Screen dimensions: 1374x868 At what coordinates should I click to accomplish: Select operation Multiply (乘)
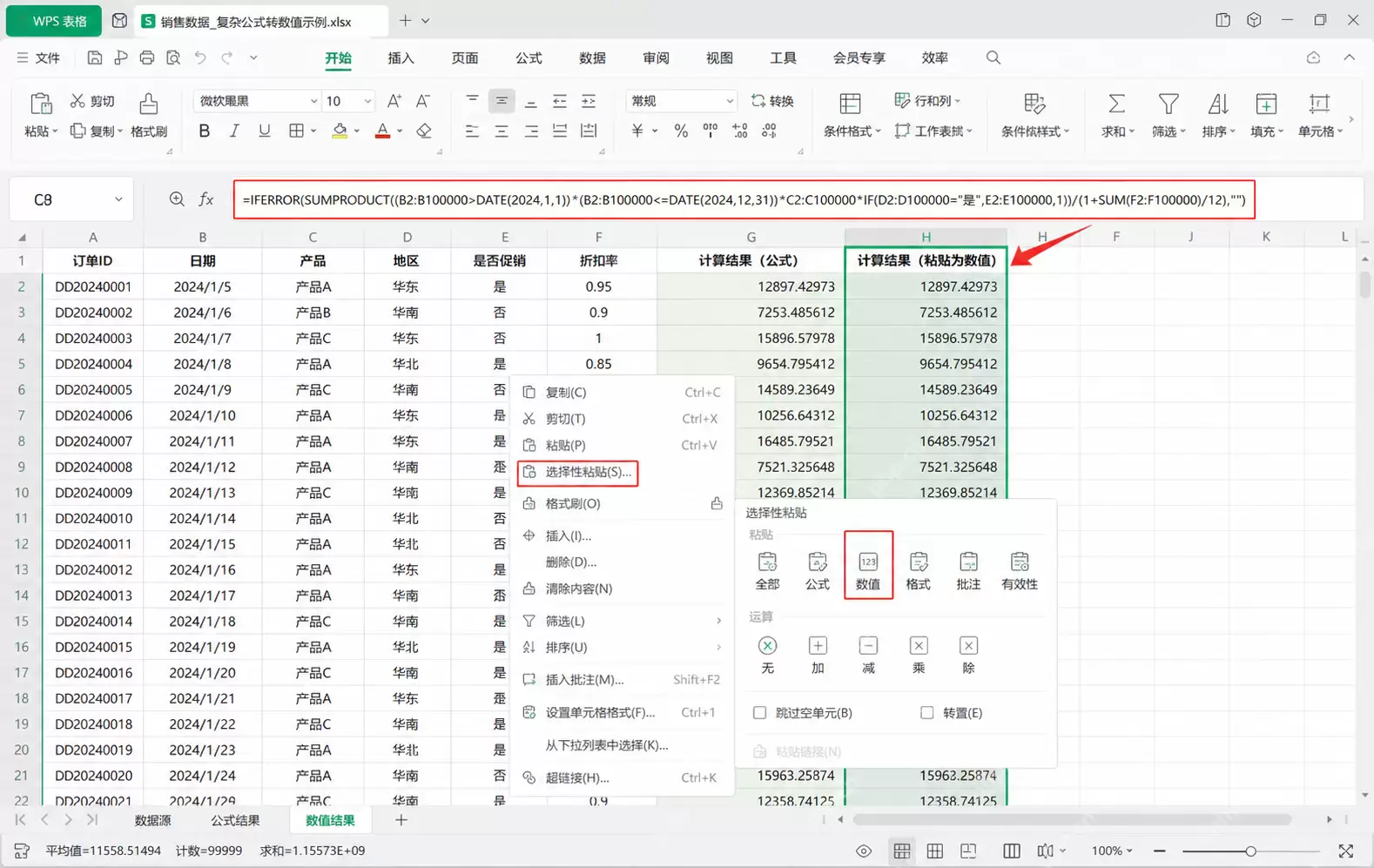click(x=919, y=654)
